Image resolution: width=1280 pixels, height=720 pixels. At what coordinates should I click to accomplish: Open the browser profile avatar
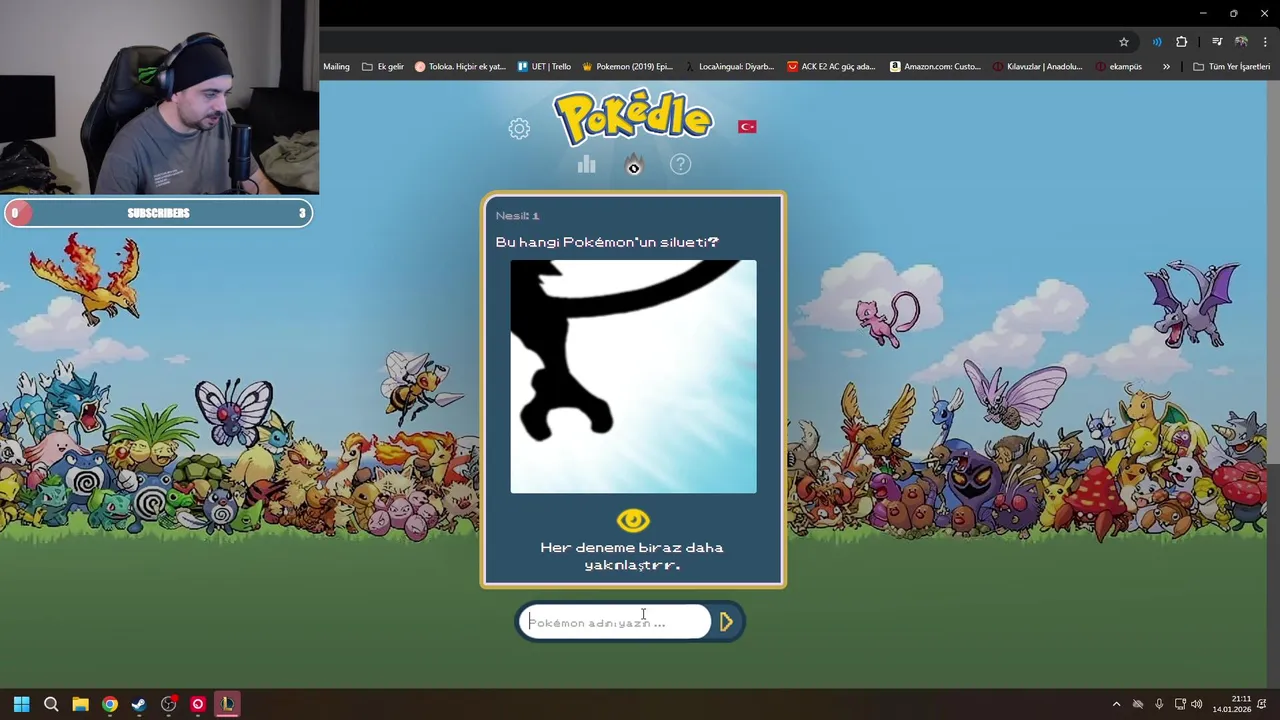pyautogui.click(x=1241, y=42)
